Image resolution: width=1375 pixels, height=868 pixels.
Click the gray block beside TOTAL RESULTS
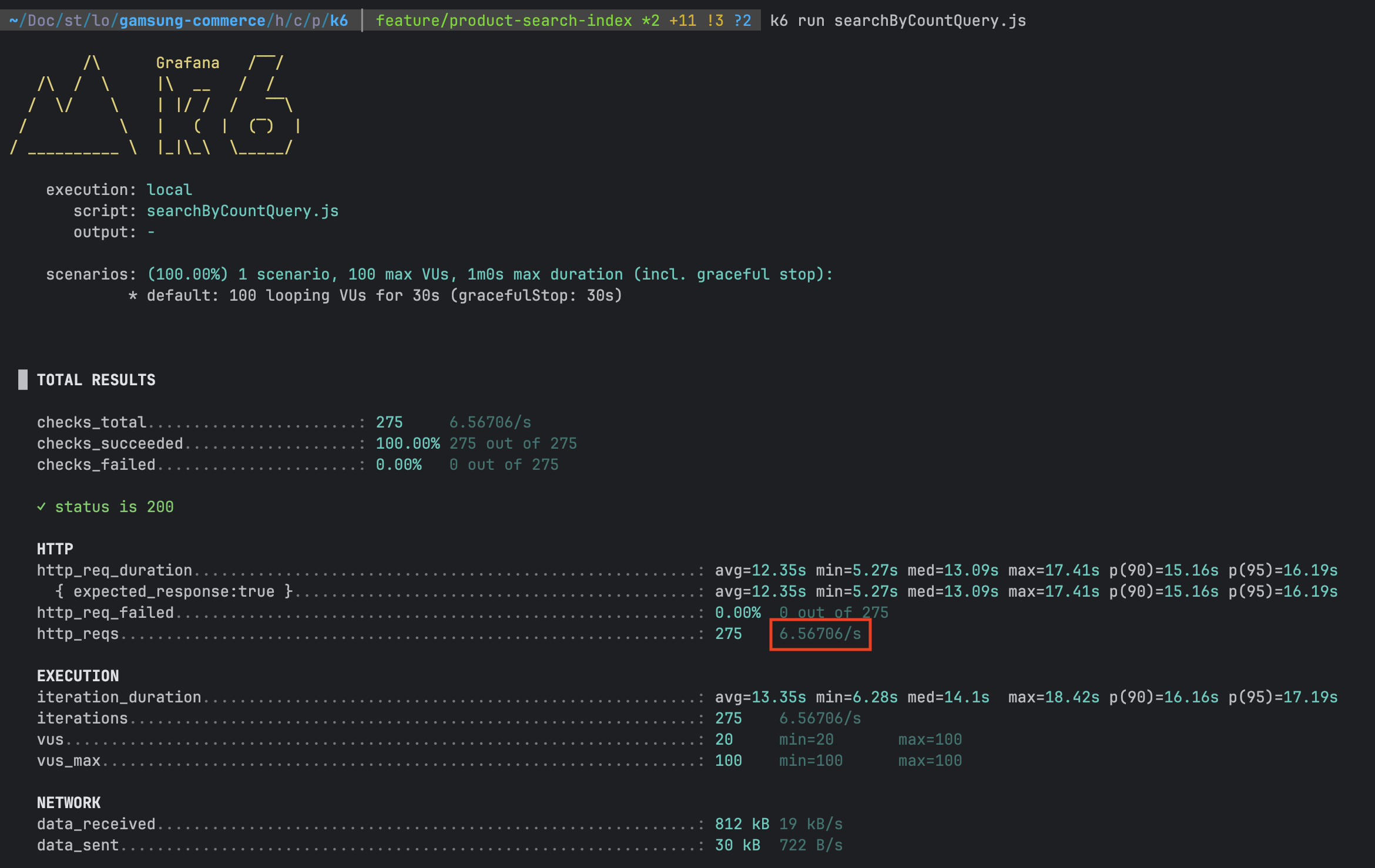[23, 379]
